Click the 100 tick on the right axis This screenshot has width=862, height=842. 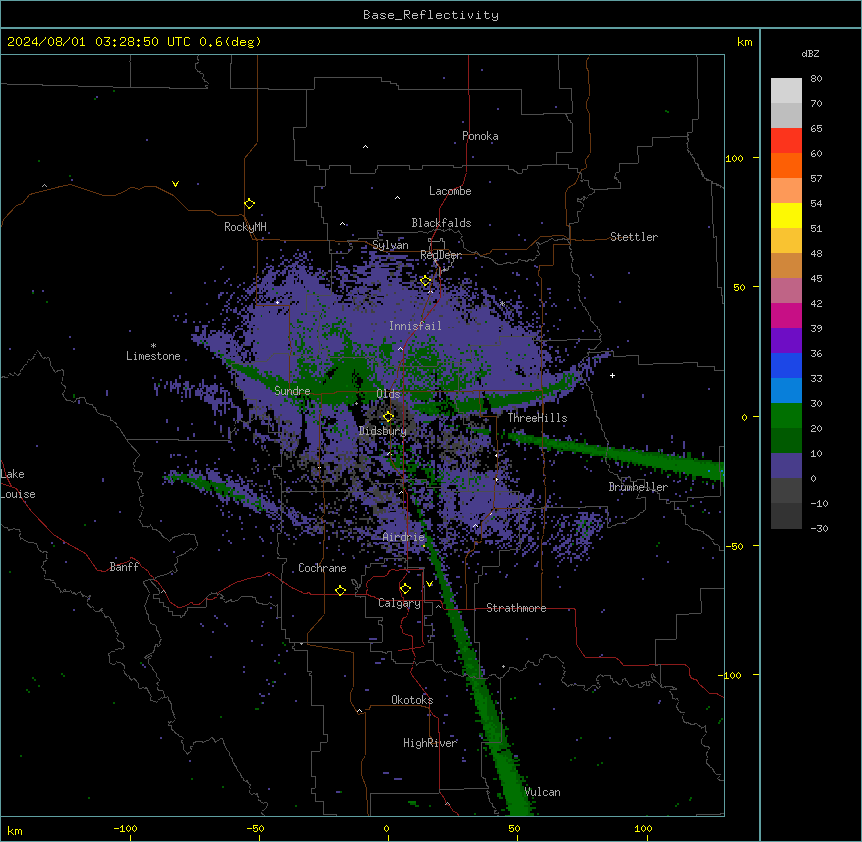(x=734, y=158)
